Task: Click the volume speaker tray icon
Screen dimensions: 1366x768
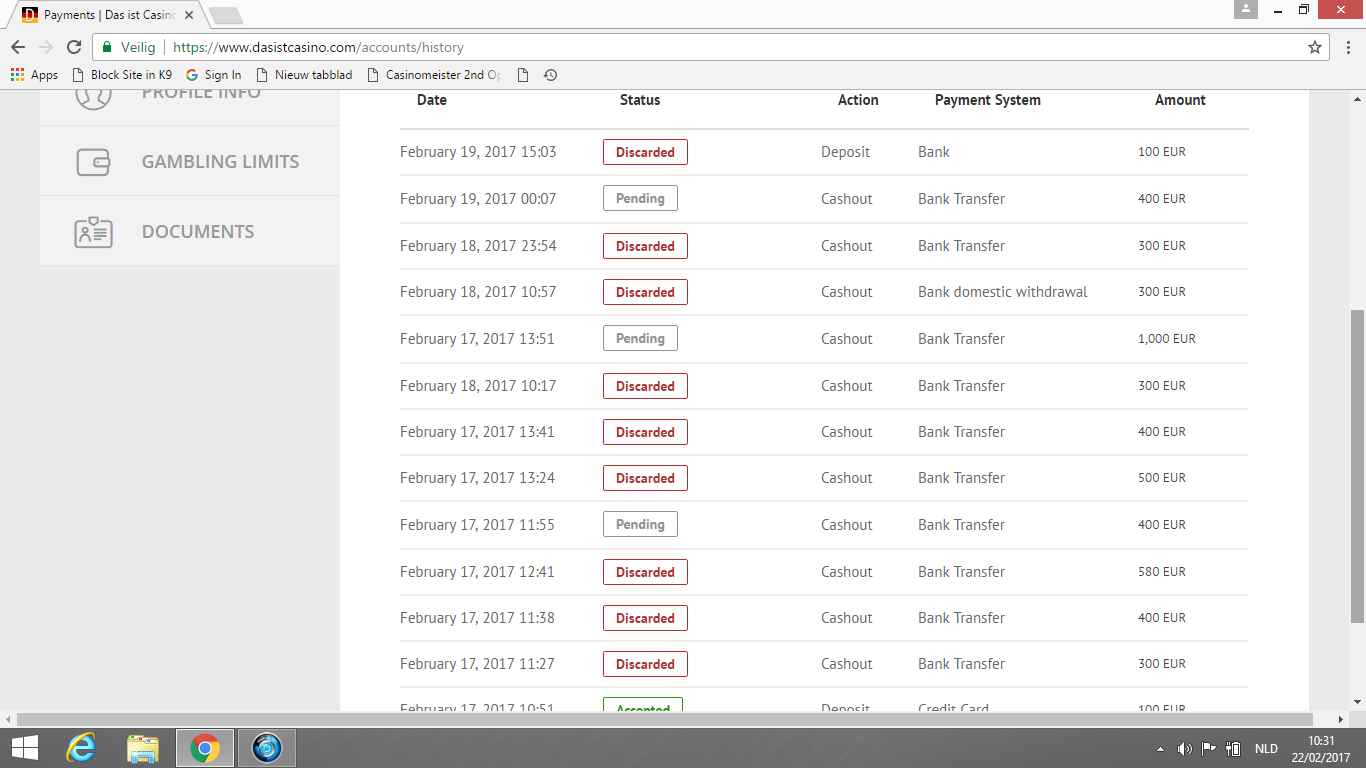Action: pos(1185,748)
